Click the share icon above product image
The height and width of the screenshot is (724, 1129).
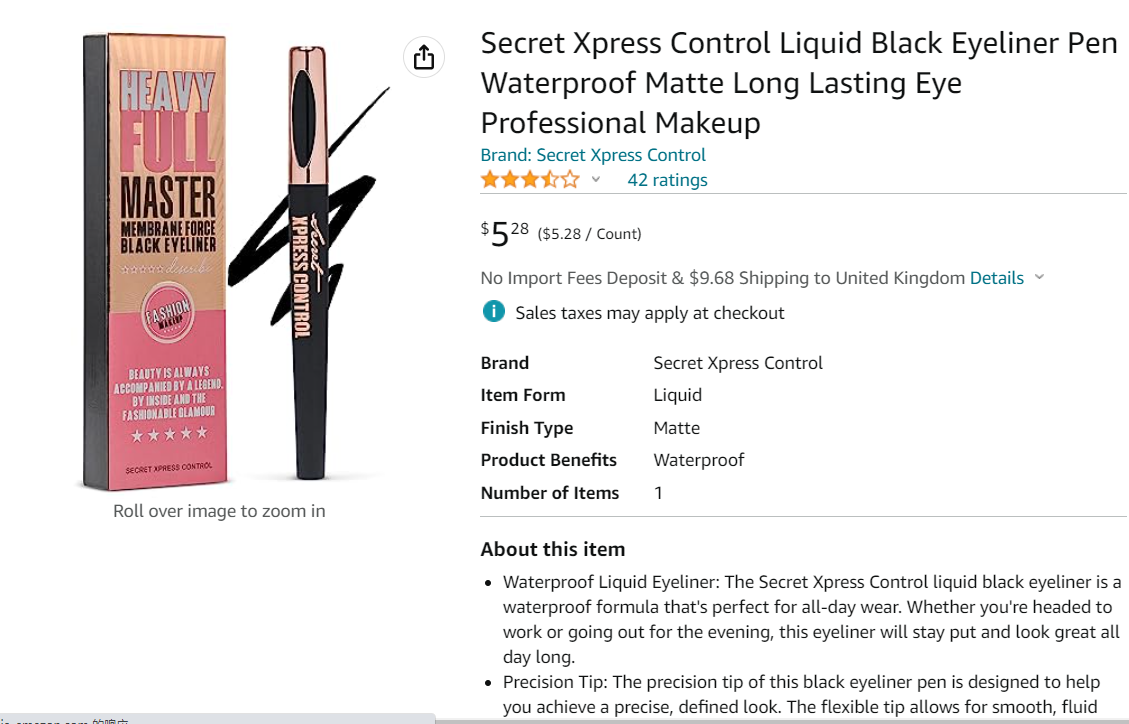coord(424,57)
